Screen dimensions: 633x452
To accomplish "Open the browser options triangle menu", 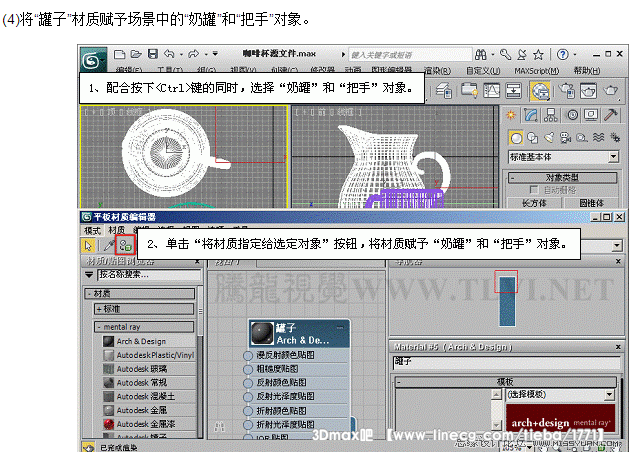I will pos(89,275).
